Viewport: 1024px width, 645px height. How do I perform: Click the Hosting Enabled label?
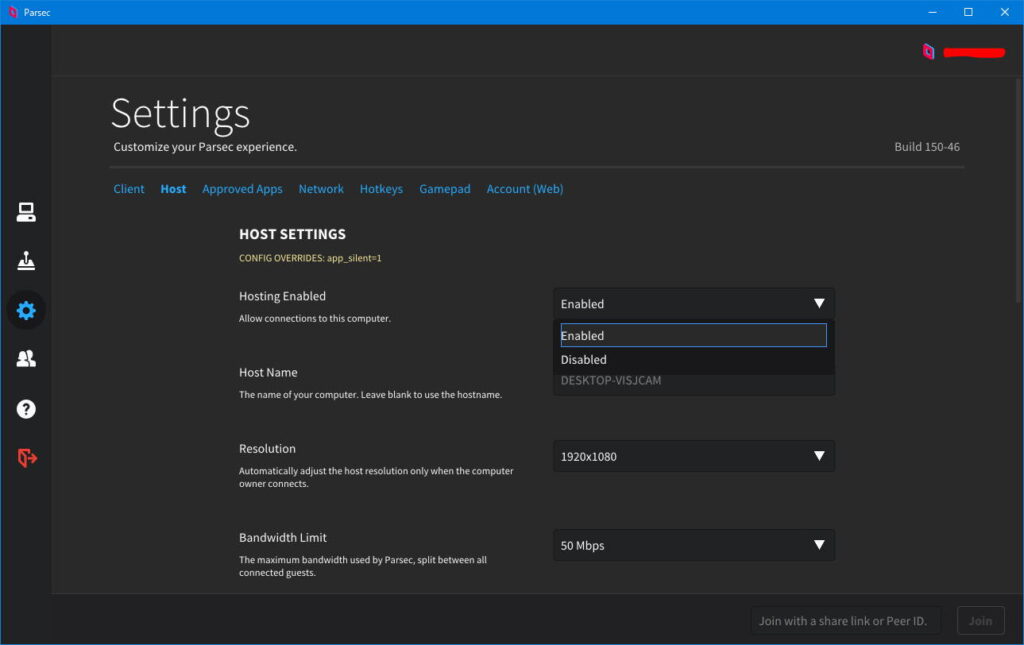[x=282, y=296]
